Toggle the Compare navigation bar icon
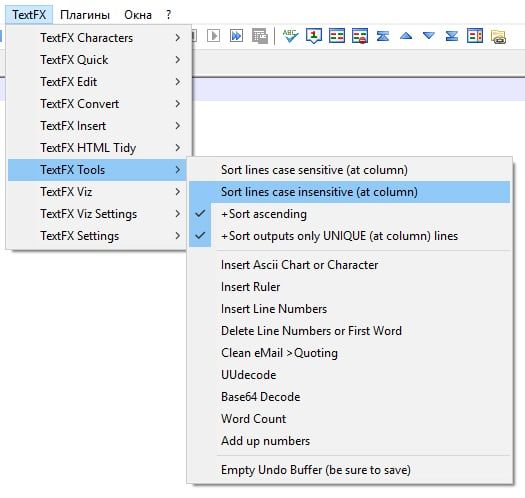 pyautogui.click(x=475, y=36)
